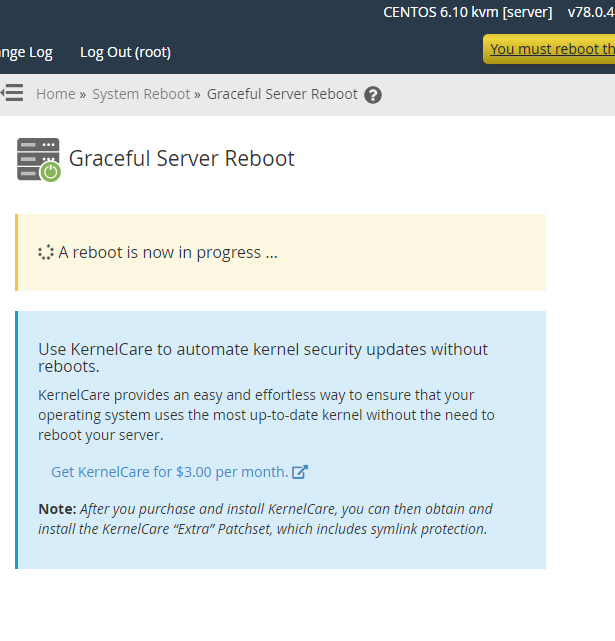Open the Change Log menu item
615x641 pixels.
[26, 52]
